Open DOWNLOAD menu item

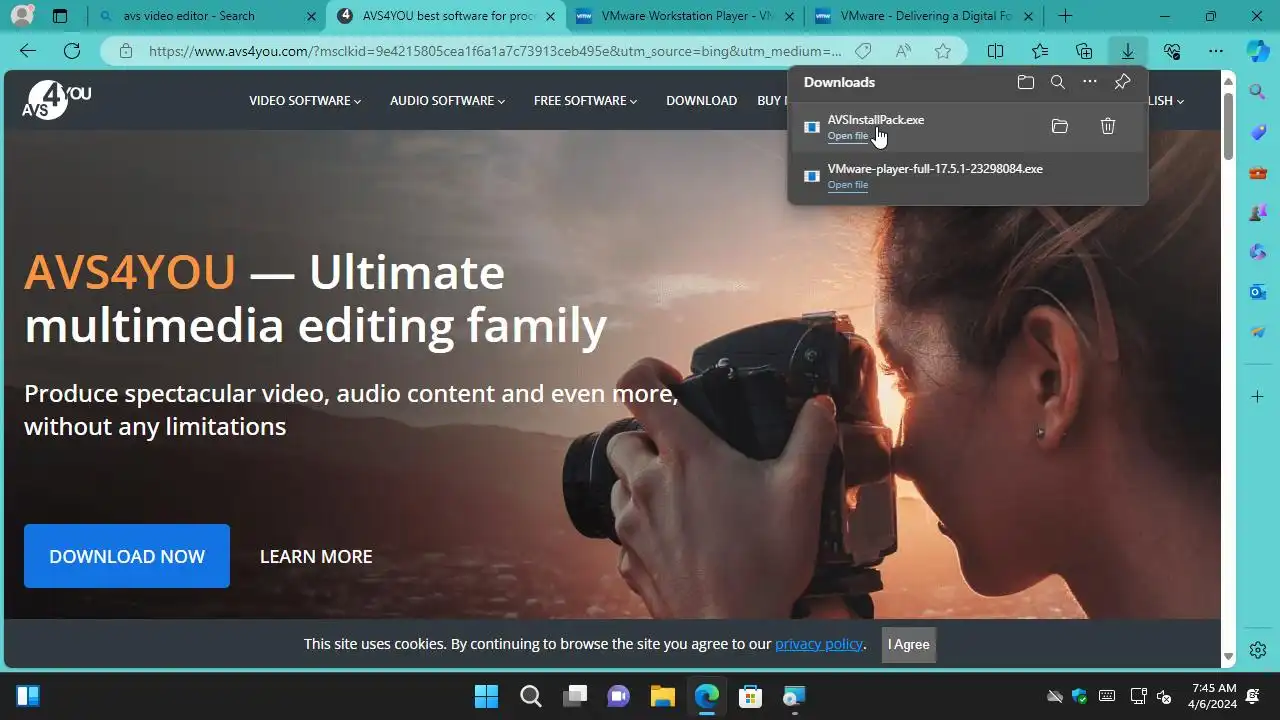tap(701, 101)
